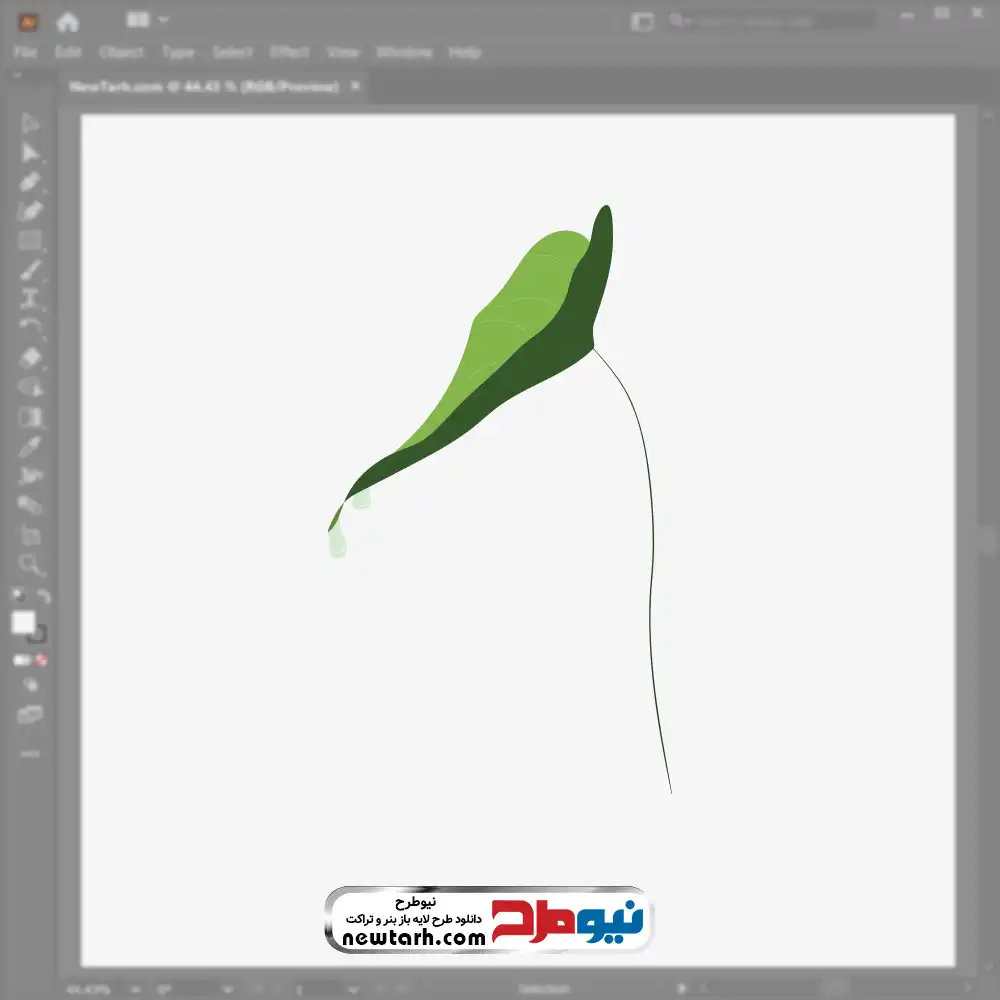Viewport: 1000px width, 1000px height.
Task: Close the NewTarh.com document tab
Action: [x=356, y=85]
